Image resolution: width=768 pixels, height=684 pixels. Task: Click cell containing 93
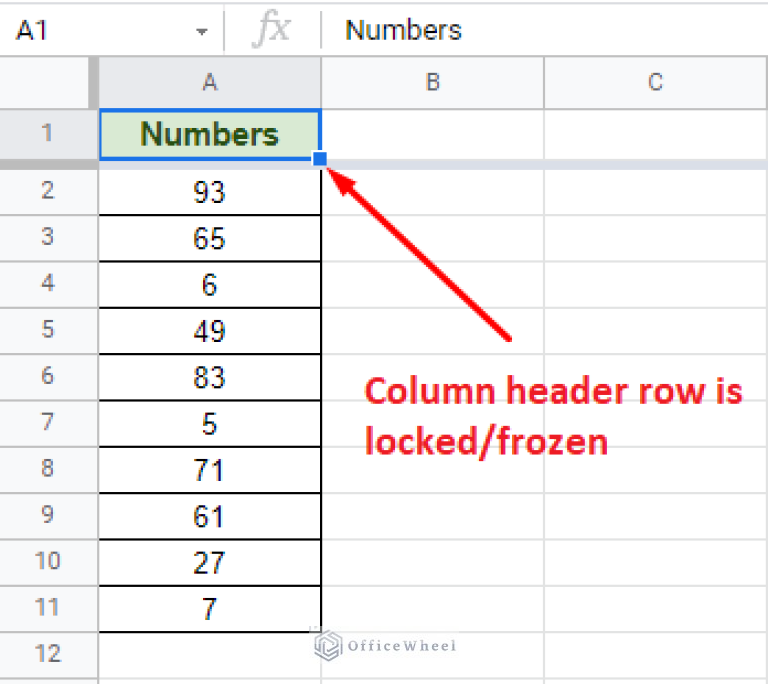click(x=210, y=192)
